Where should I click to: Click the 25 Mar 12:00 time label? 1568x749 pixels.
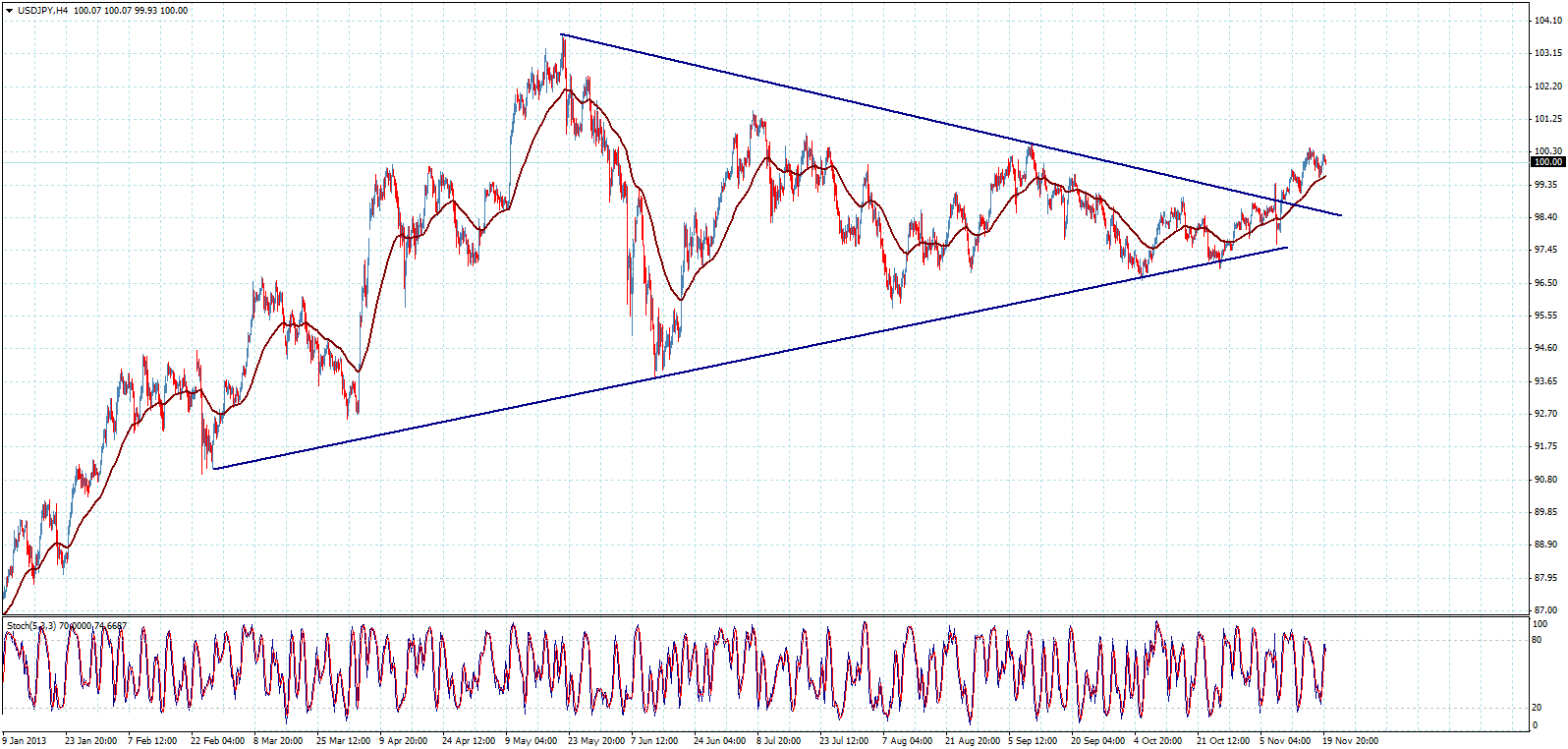[x=343, y=741]
